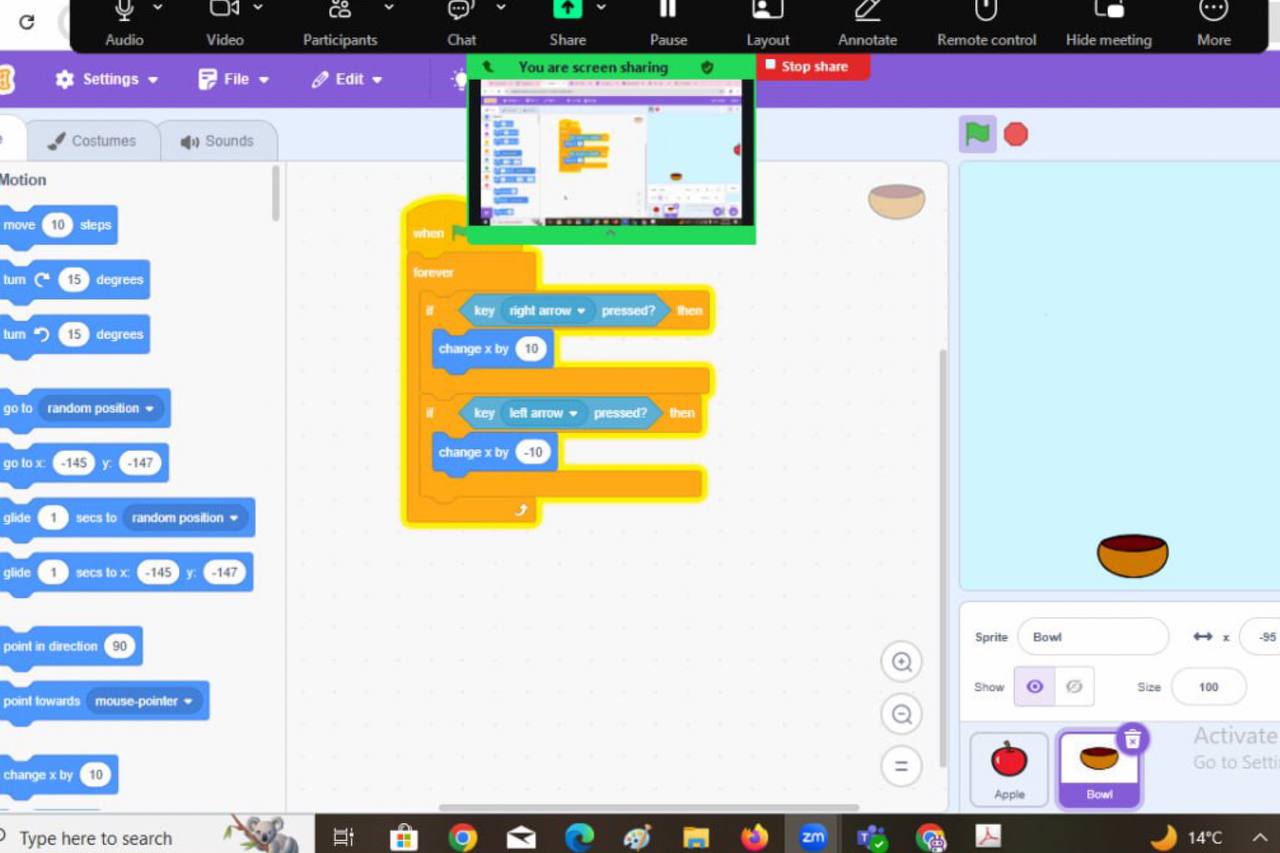Select the Apple sprite thumbnail
Screen dimensions: 1280x853
click(1009, 768)
